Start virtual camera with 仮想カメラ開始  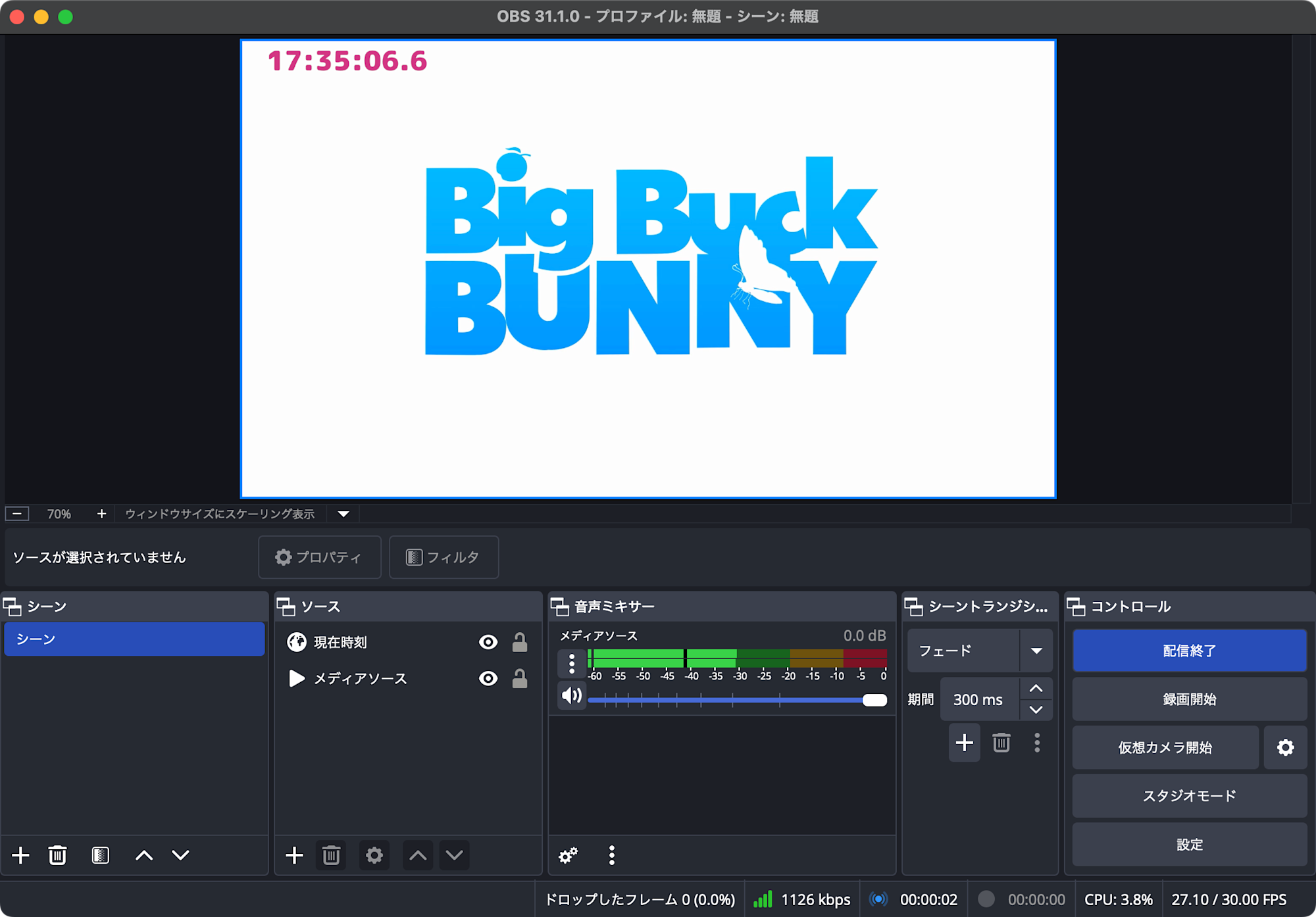pos(1165,747)
